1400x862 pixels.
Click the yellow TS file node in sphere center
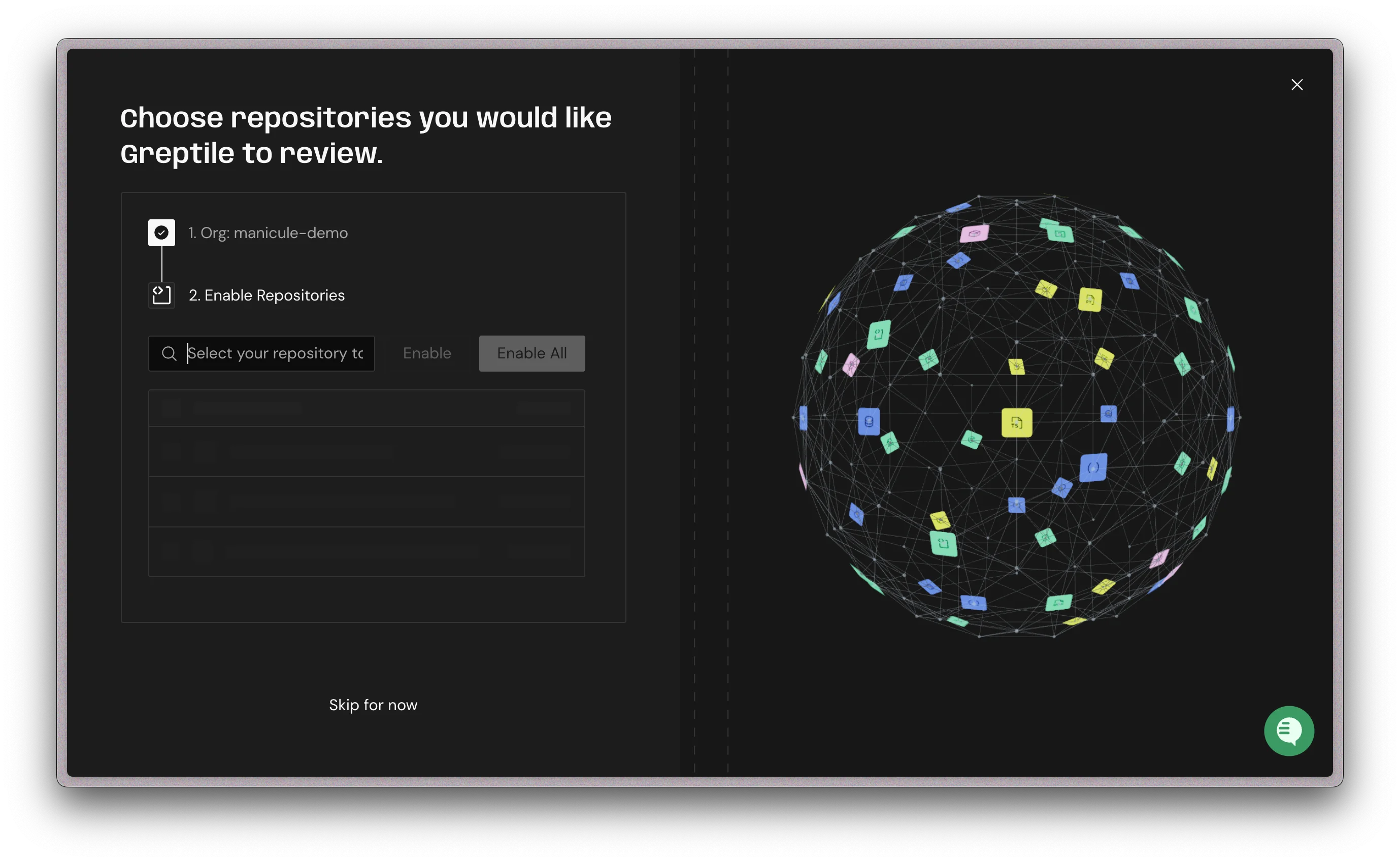click(1017, 422)
